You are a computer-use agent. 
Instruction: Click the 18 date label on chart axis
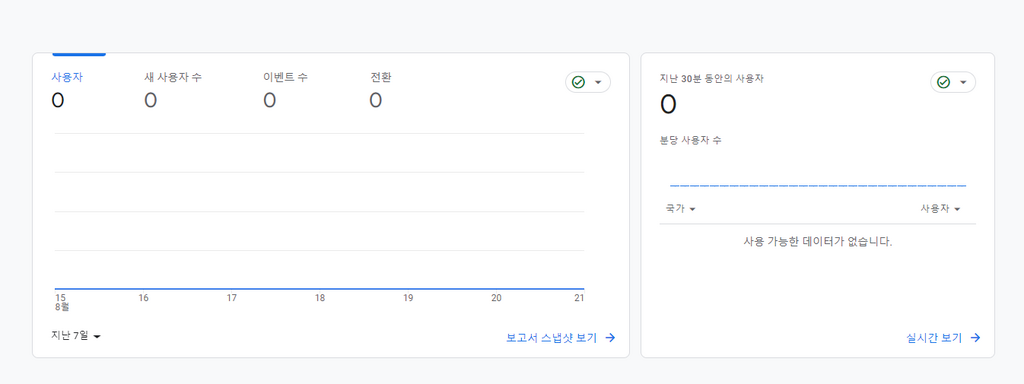[320, 298]
